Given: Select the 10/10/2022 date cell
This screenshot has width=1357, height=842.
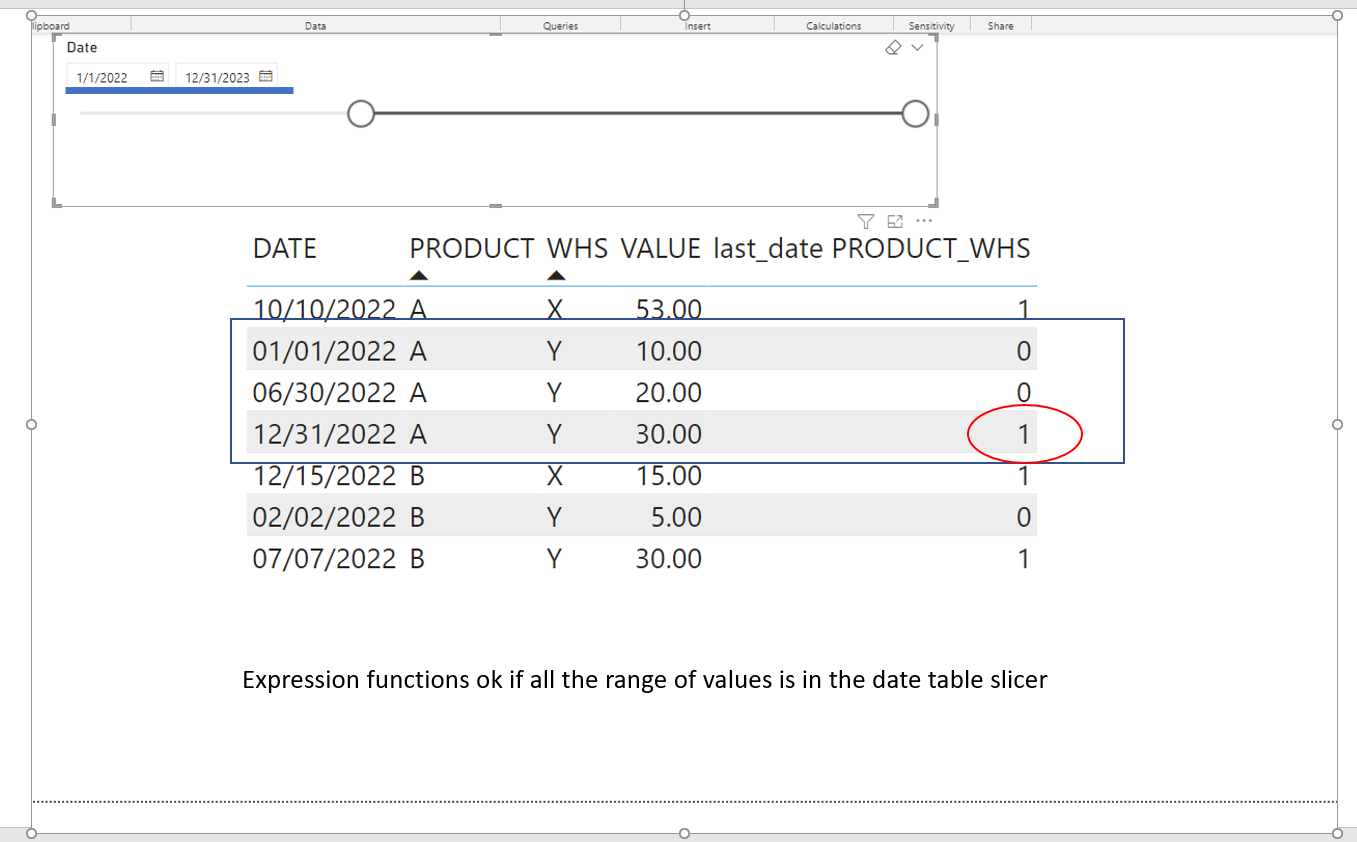Looking at the screenshot, I should click(x=325, y=310).
